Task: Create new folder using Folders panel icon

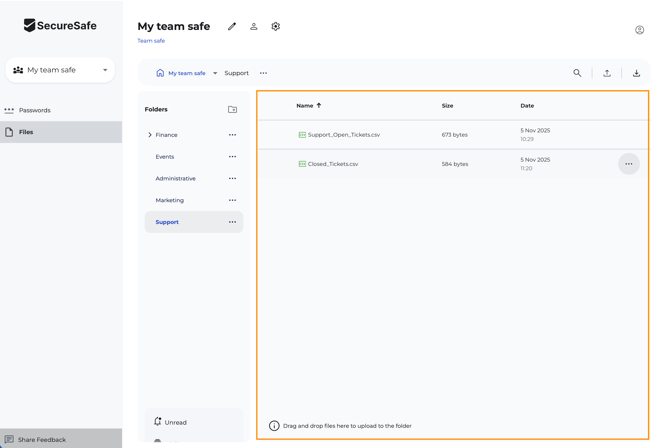Action: pos(232,110)
